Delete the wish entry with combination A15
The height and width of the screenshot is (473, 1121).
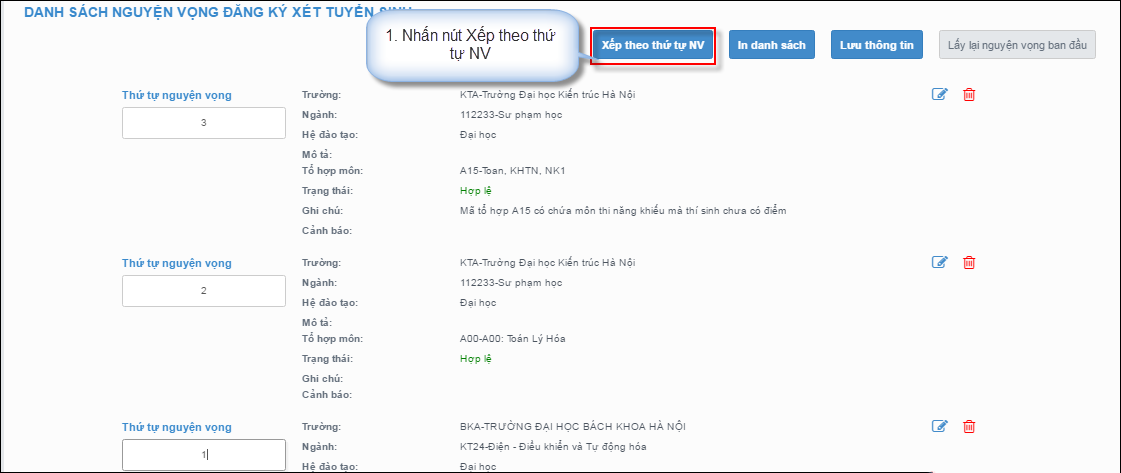tap(968, 94)
